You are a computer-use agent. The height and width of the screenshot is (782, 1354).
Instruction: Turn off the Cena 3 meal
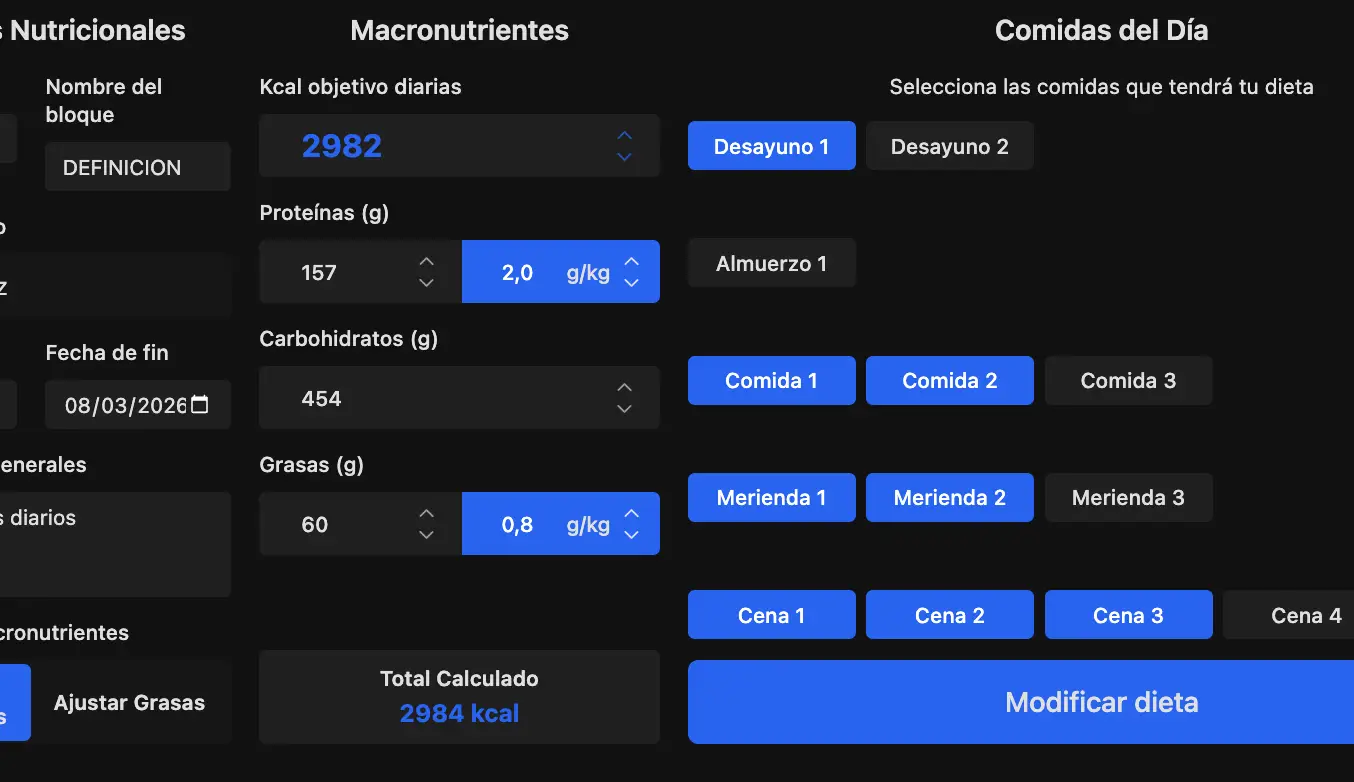1128,615
